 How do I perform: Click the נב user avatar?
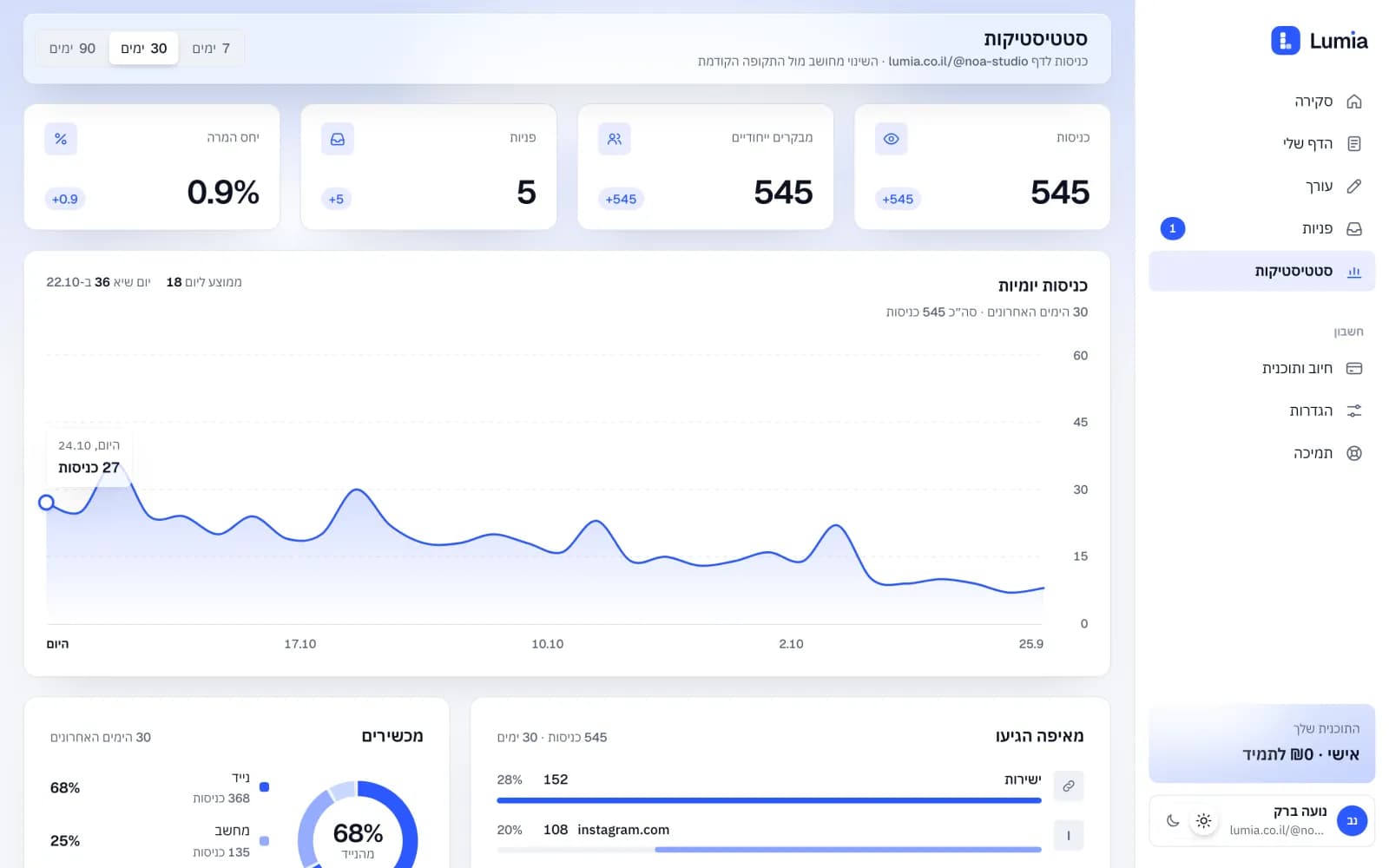1351,820
